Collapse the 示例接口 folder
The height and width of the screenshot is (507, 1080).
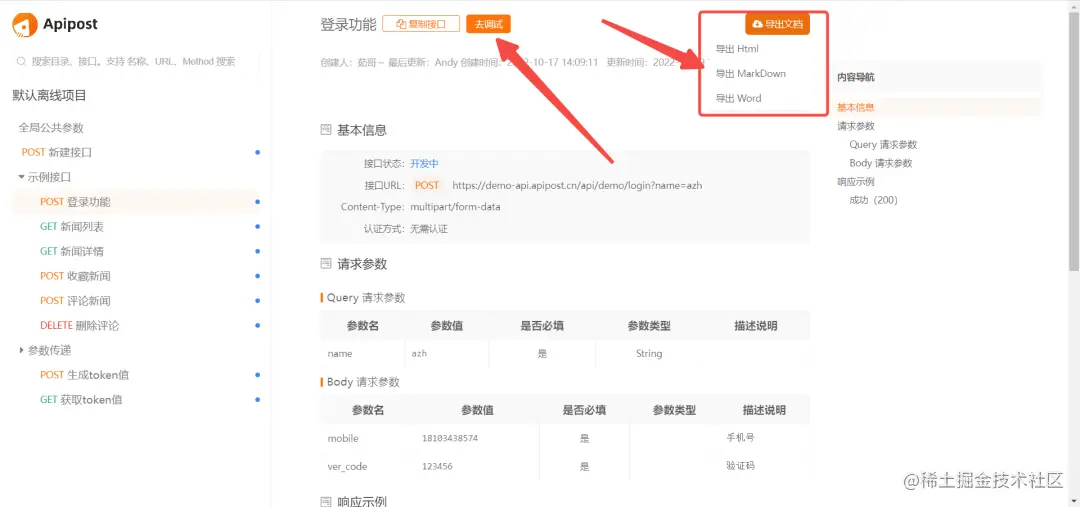[21, 177]
